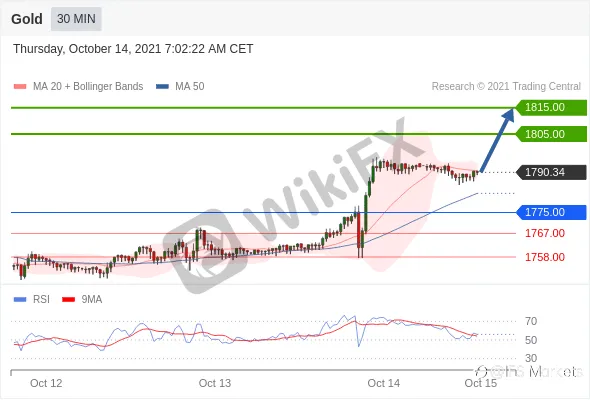Click the RSI 30 level label

pos(531,358)
